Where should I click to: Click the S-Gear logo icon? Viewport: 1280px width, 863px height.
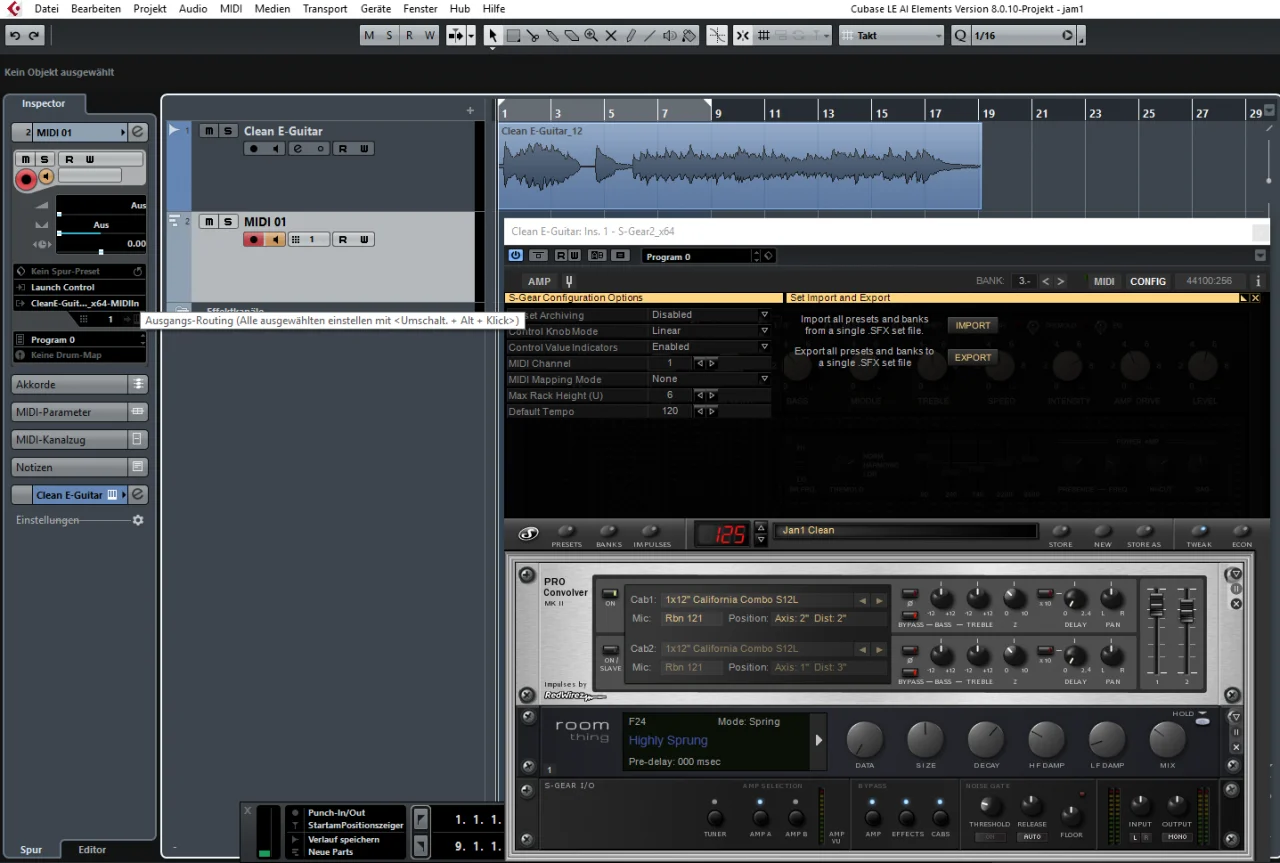point(528,533)
